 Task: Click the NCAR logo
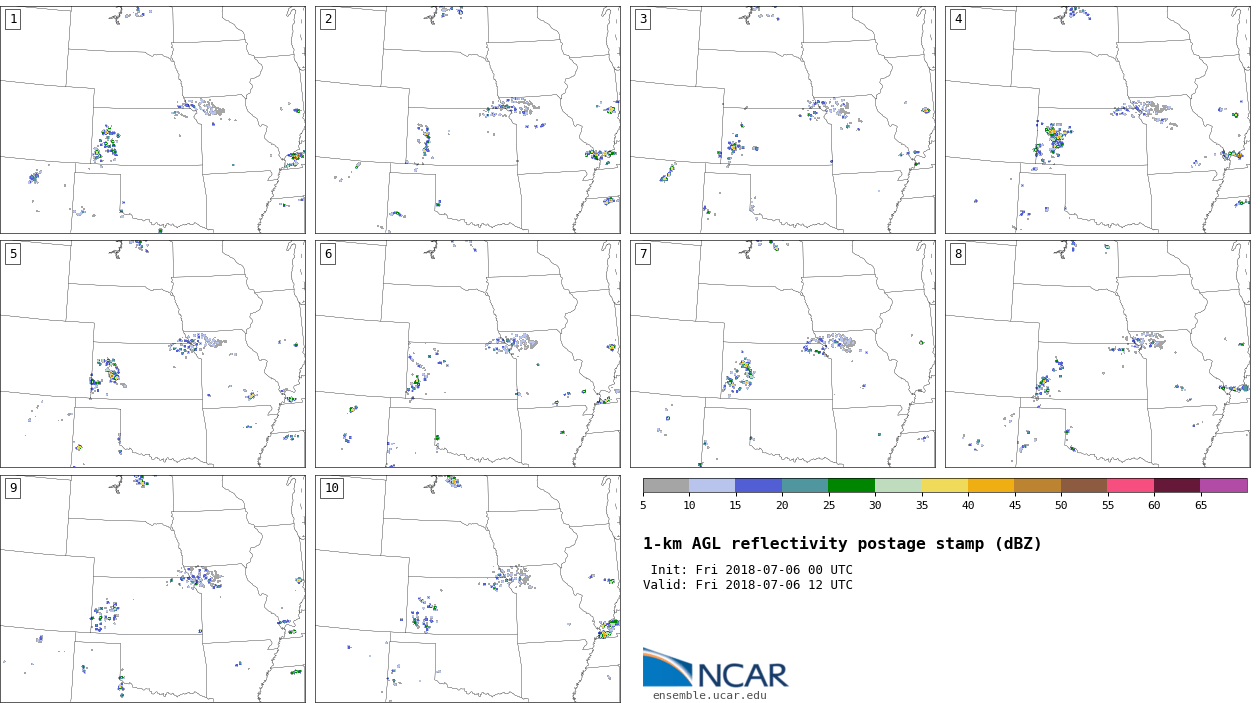point(715,668)
